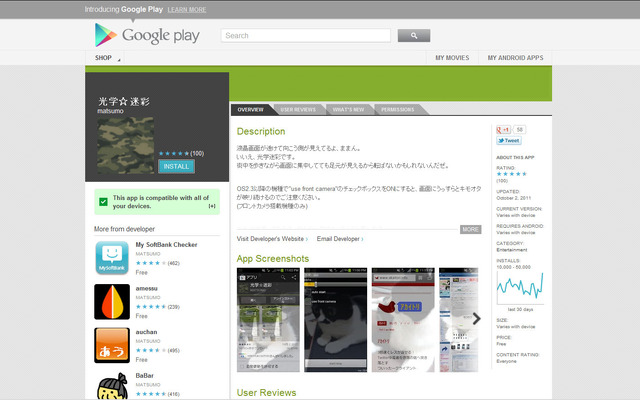Click the "More from developer" heading
Screen dimensions: 640x400
(x=124, y=229)
